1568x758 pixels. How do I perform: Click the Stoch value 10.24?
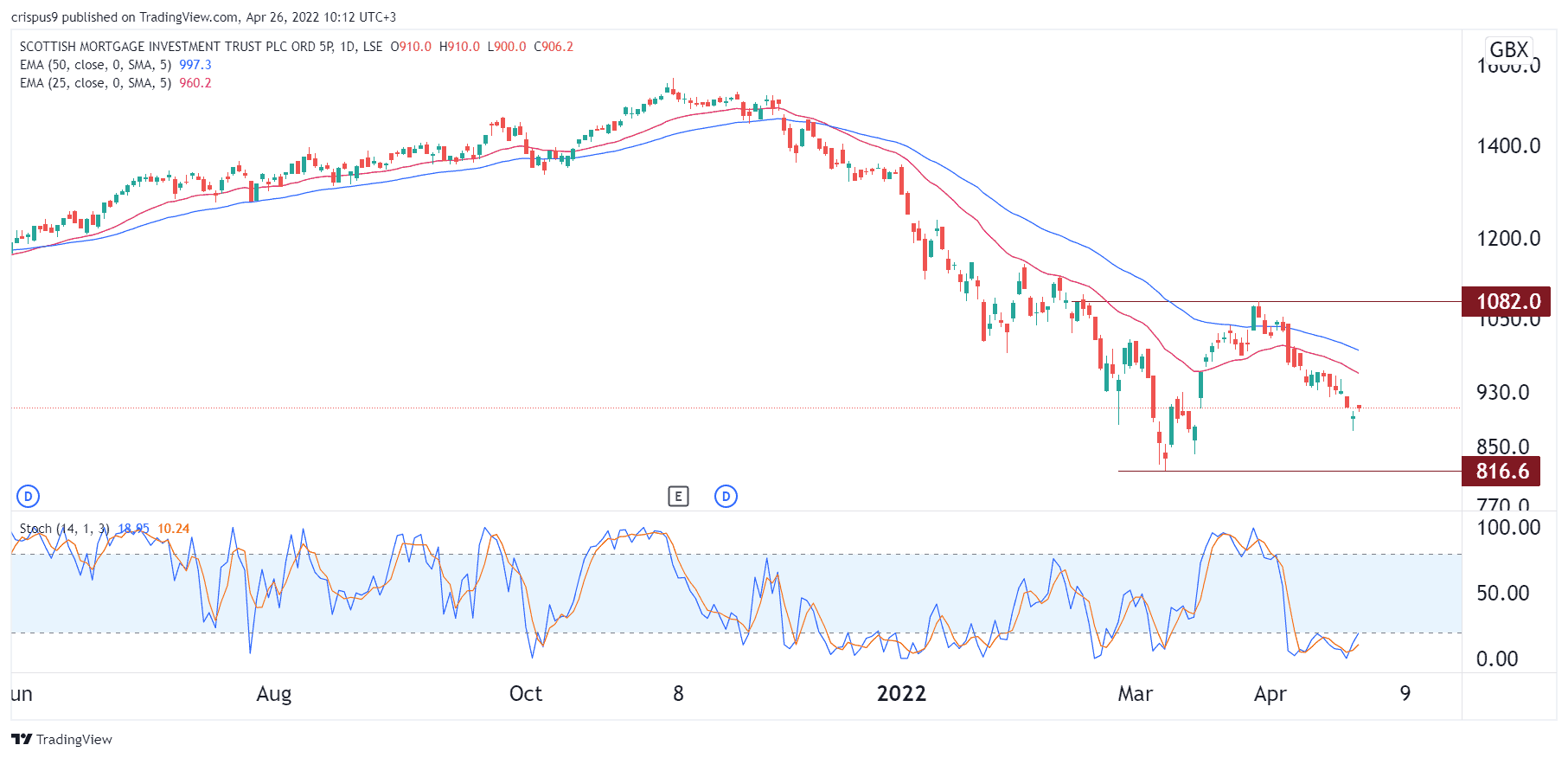point(174,529)
